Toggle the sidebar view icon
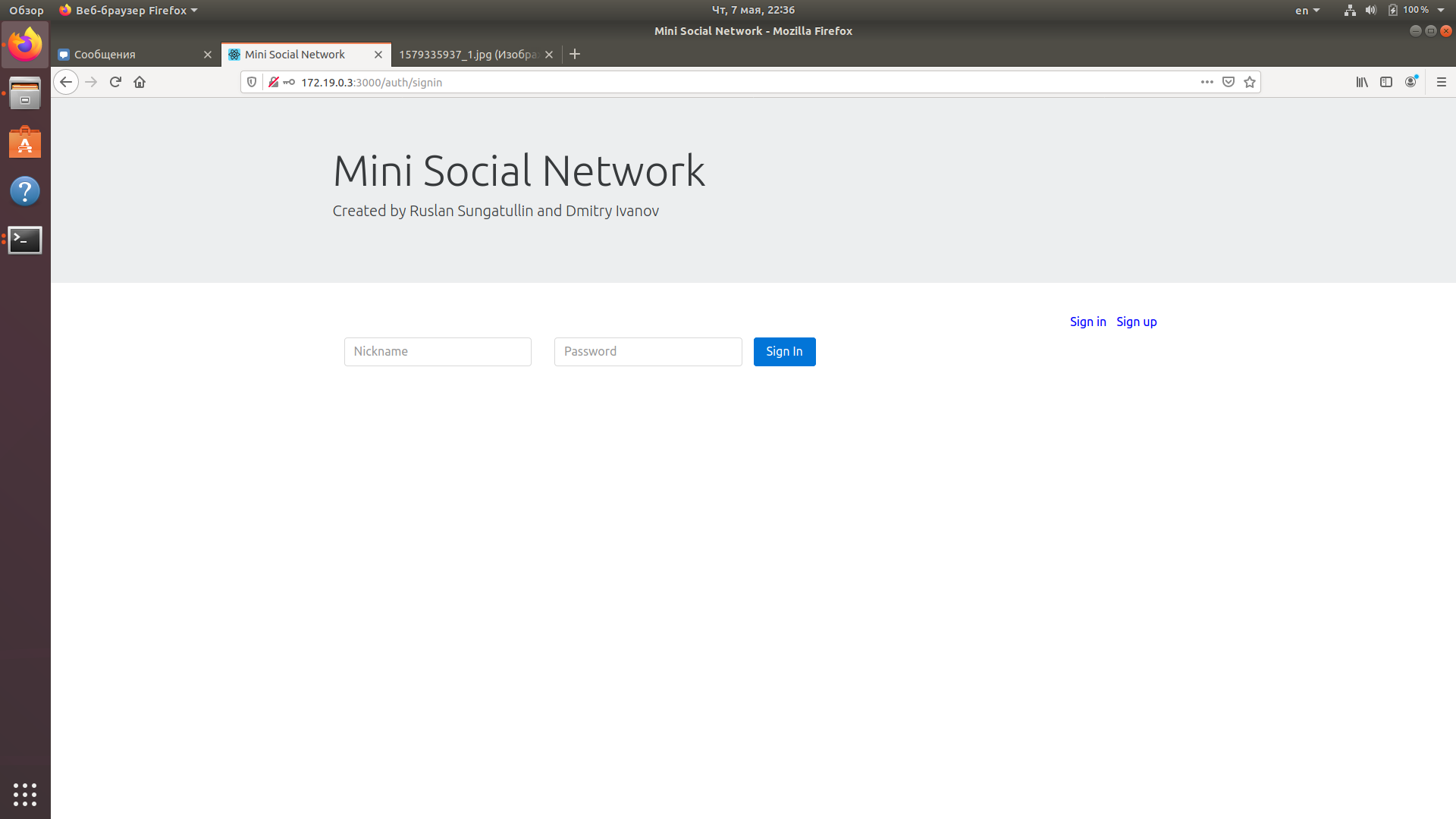Viewport: 1456px width, 819px height. [1386, 82]
